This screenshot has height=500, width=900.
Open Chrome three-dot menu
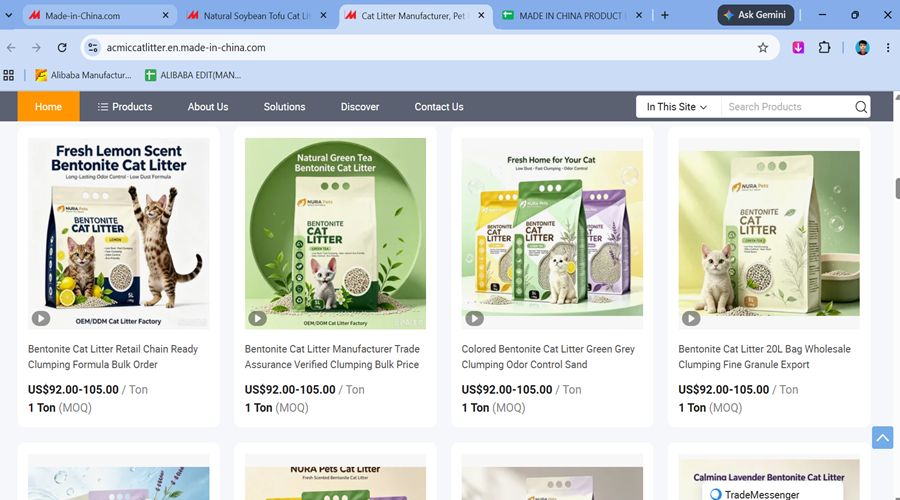click(x=887, y=48)
